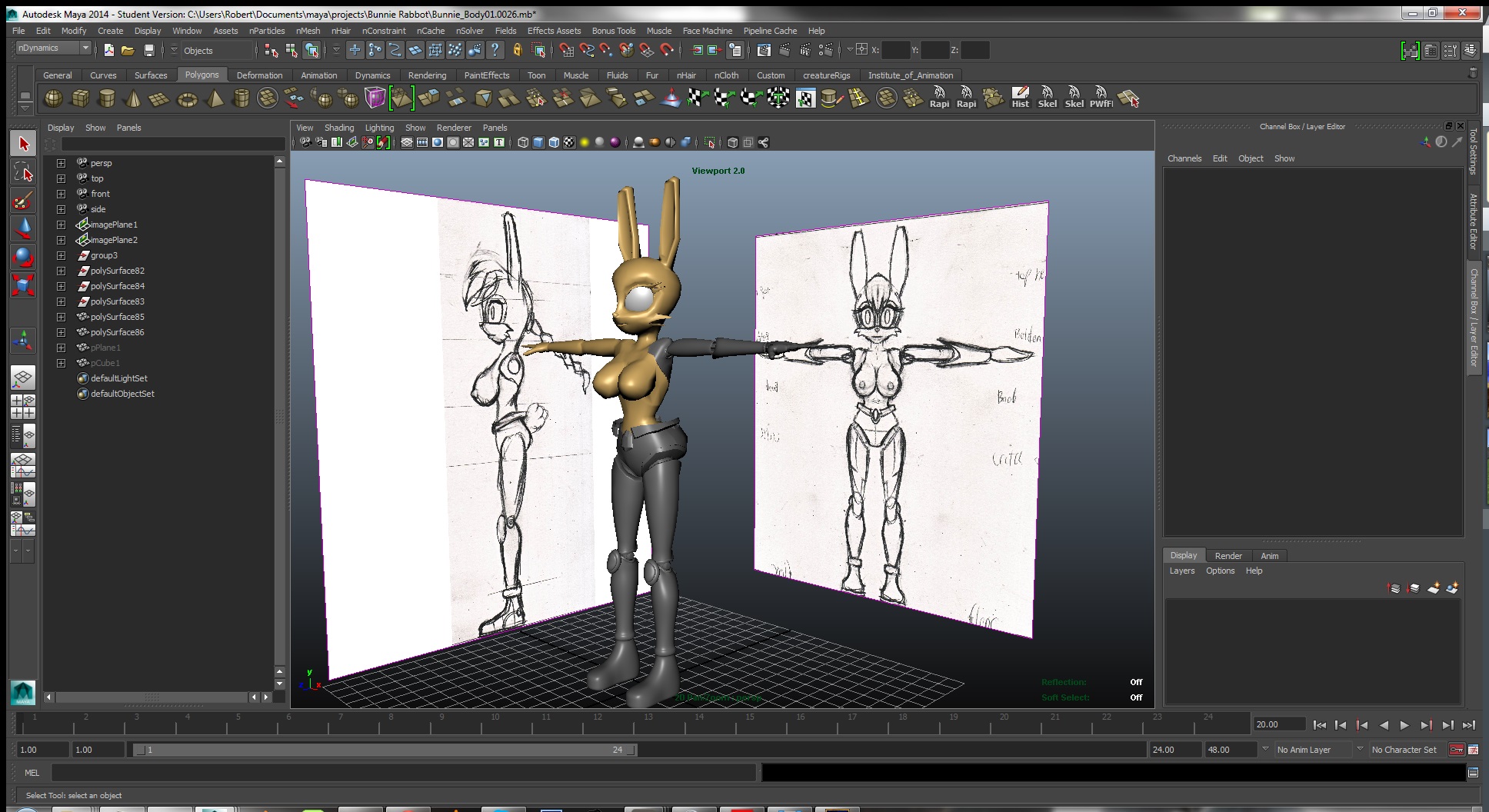Click the range slider bar handle
Image resolution: width=1489 pixels, height=812 pixels.
coord(385,750)
